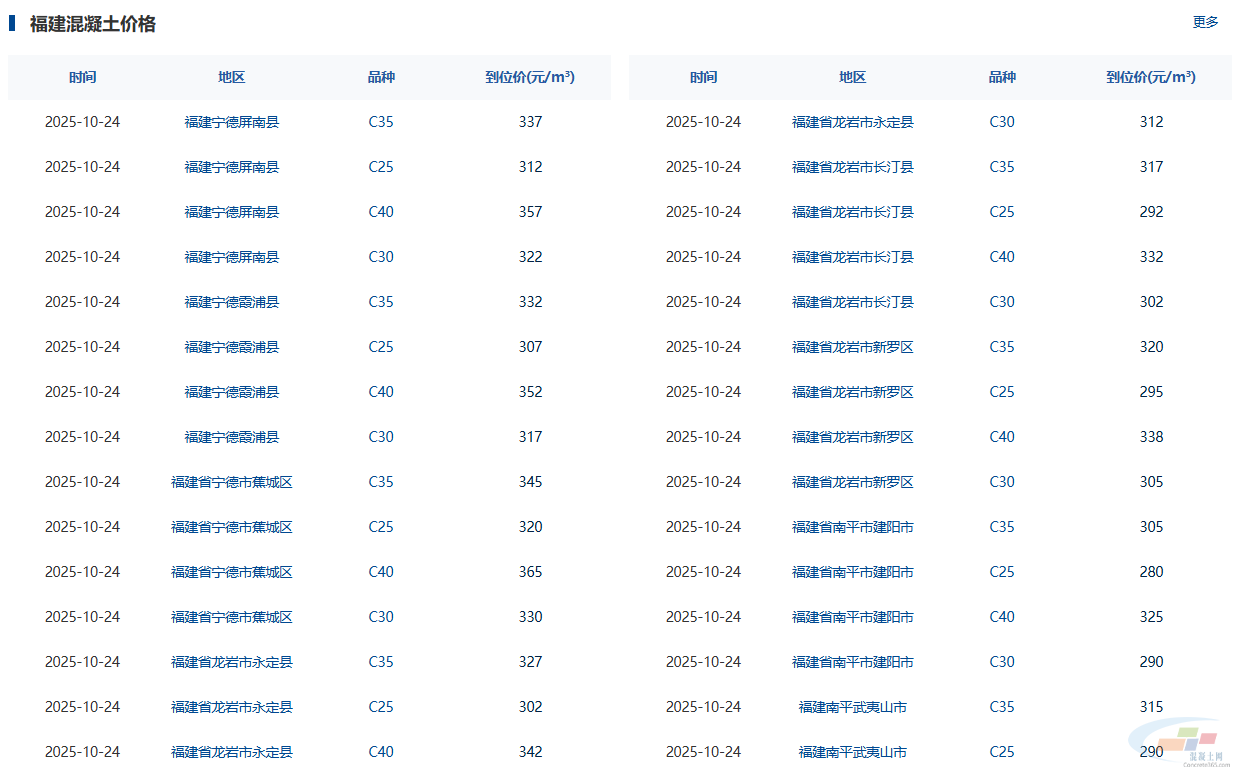Click 时间 column header in left table
This screenshot has width=1240, height=778.
pos(83,77)
